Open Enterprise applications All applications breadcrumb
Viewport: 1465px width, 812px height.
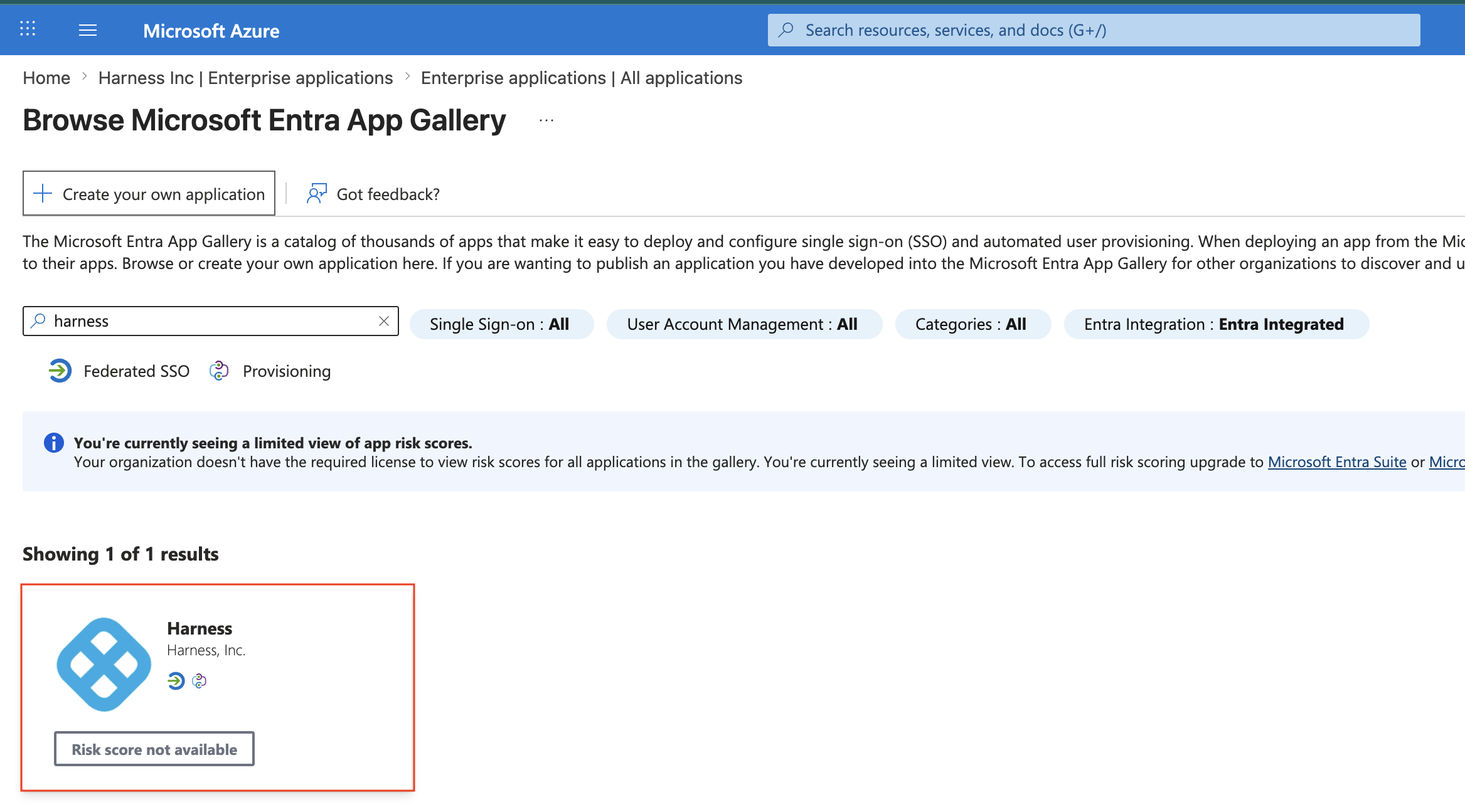click(x=581, y=78)
